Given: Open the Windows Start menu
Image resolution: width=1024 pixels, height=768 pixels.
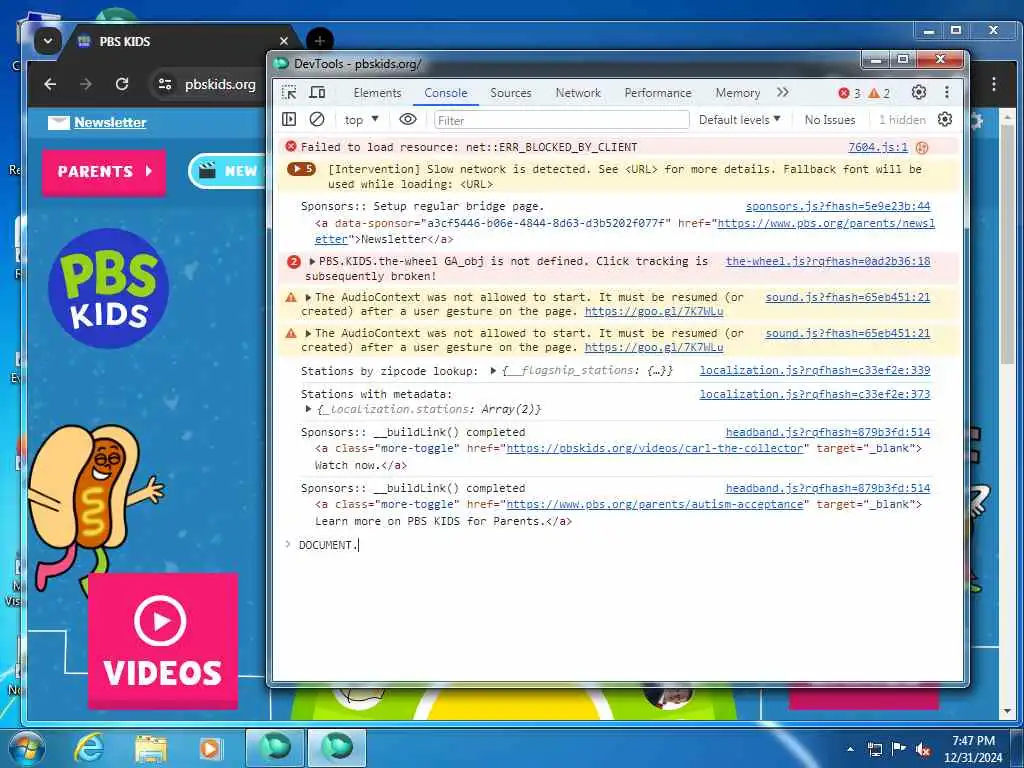Looking at the screenshot, I should point(27,748).
